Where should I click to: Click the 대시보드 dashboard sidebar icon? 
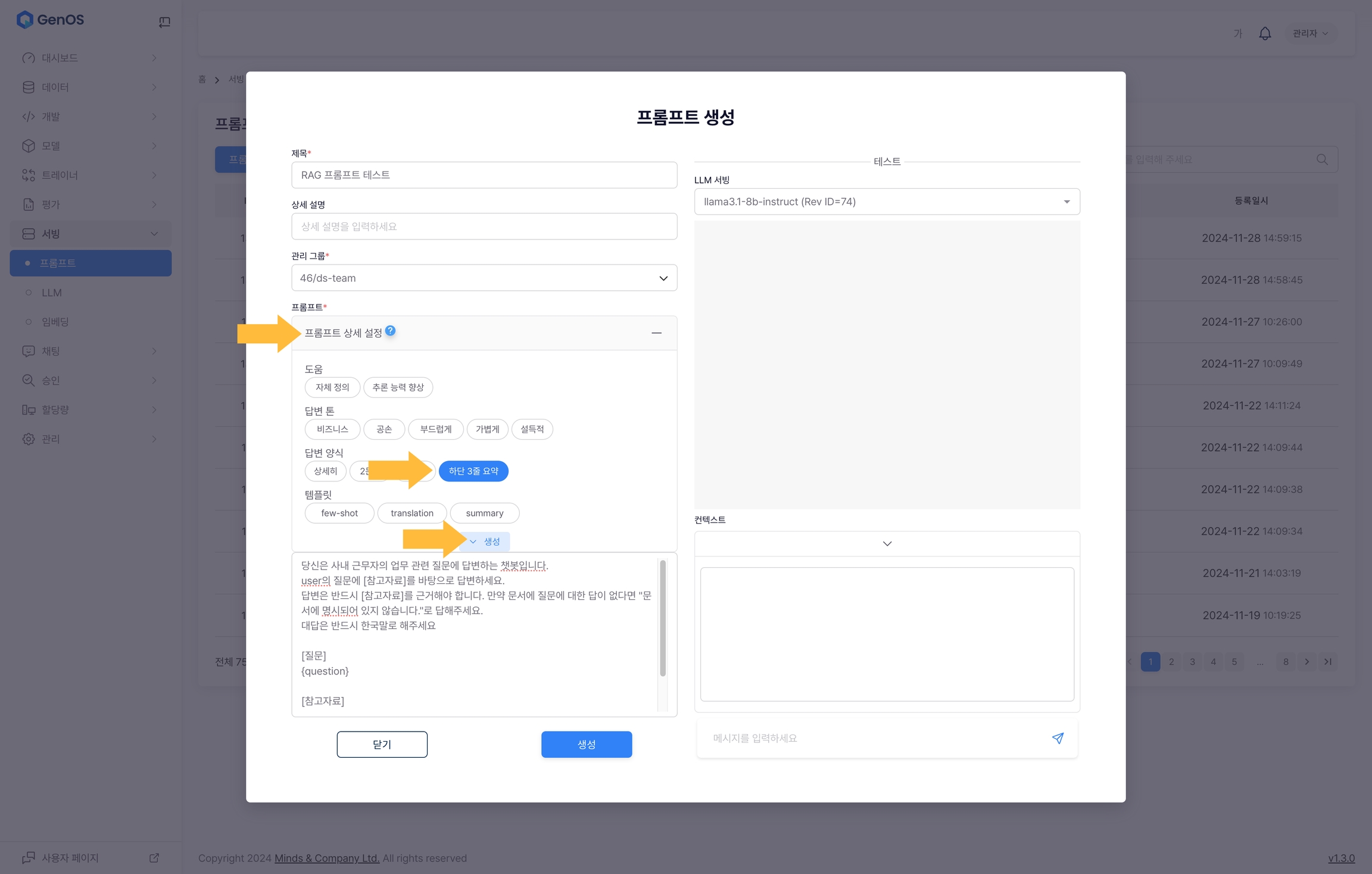[28, 58]
